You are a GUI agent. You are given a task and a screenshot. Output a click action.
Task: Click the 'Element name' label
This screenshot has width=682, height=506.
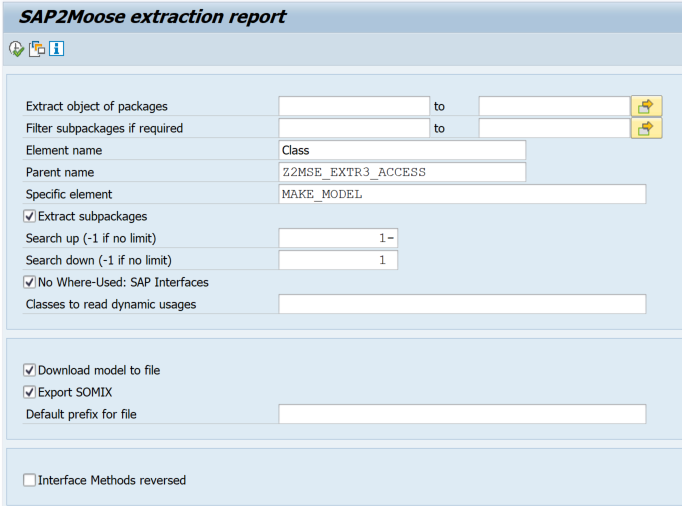(x=64, y=151)
